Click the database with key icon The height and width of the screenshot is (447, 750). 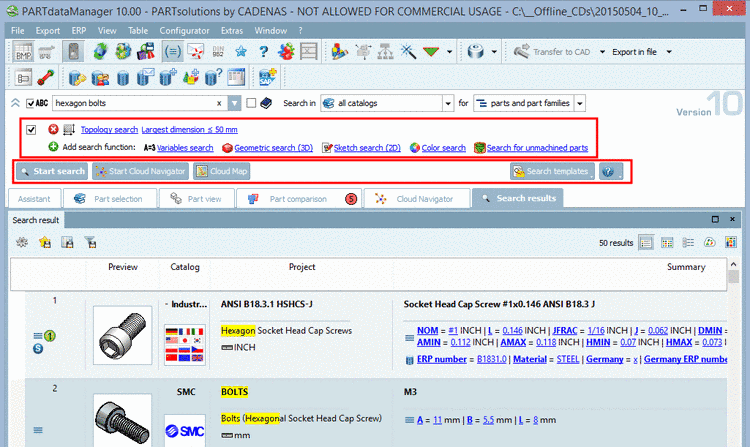(76, 77)
